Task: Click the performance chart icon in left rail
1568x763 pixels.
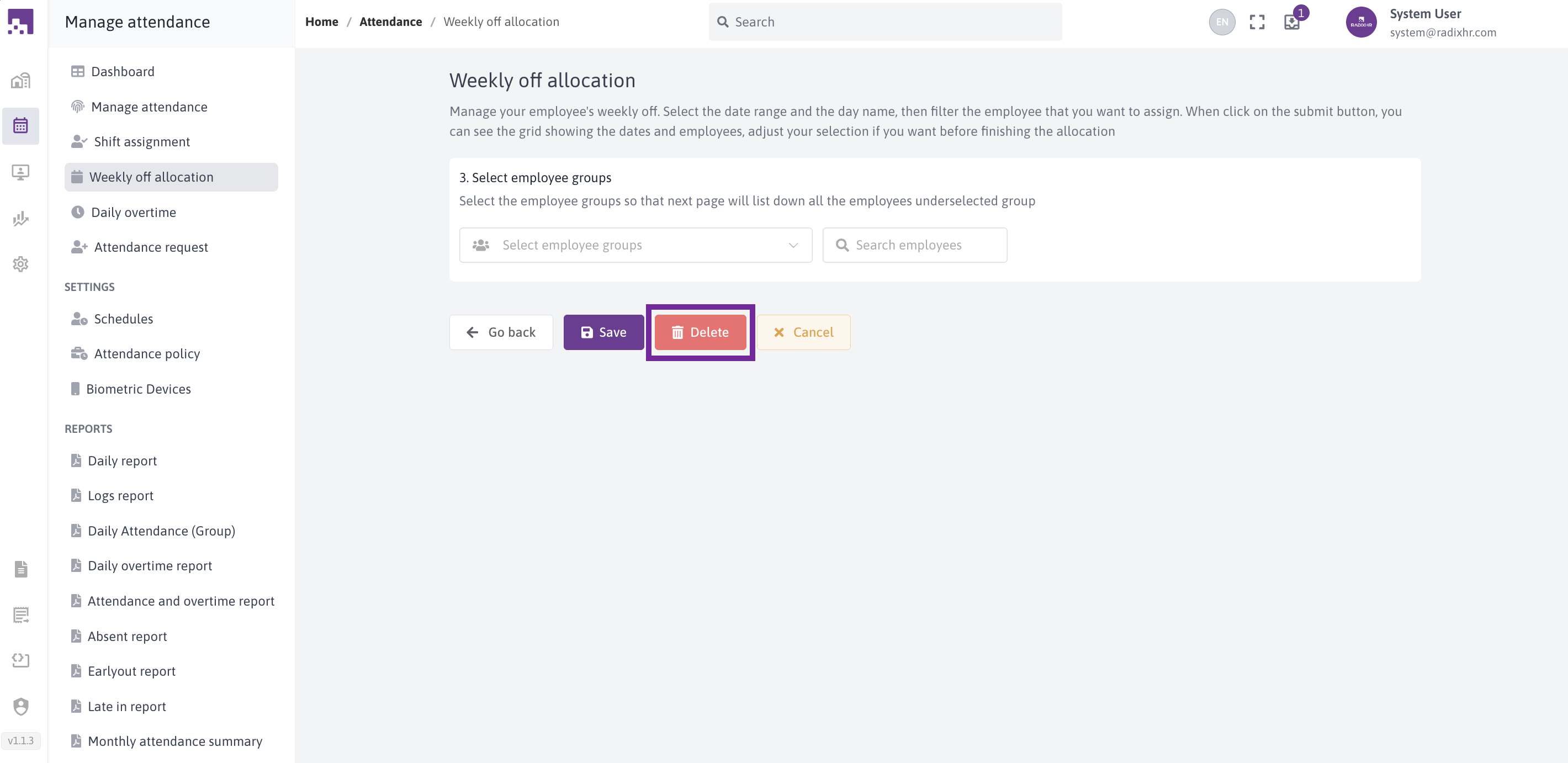Action: (x=20, y=219)
